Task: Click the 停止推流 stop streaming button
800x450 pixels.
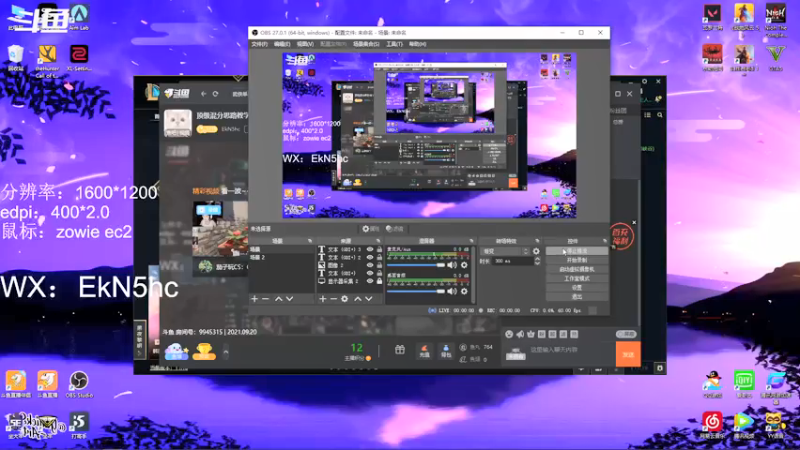Action: pos(577,251)
